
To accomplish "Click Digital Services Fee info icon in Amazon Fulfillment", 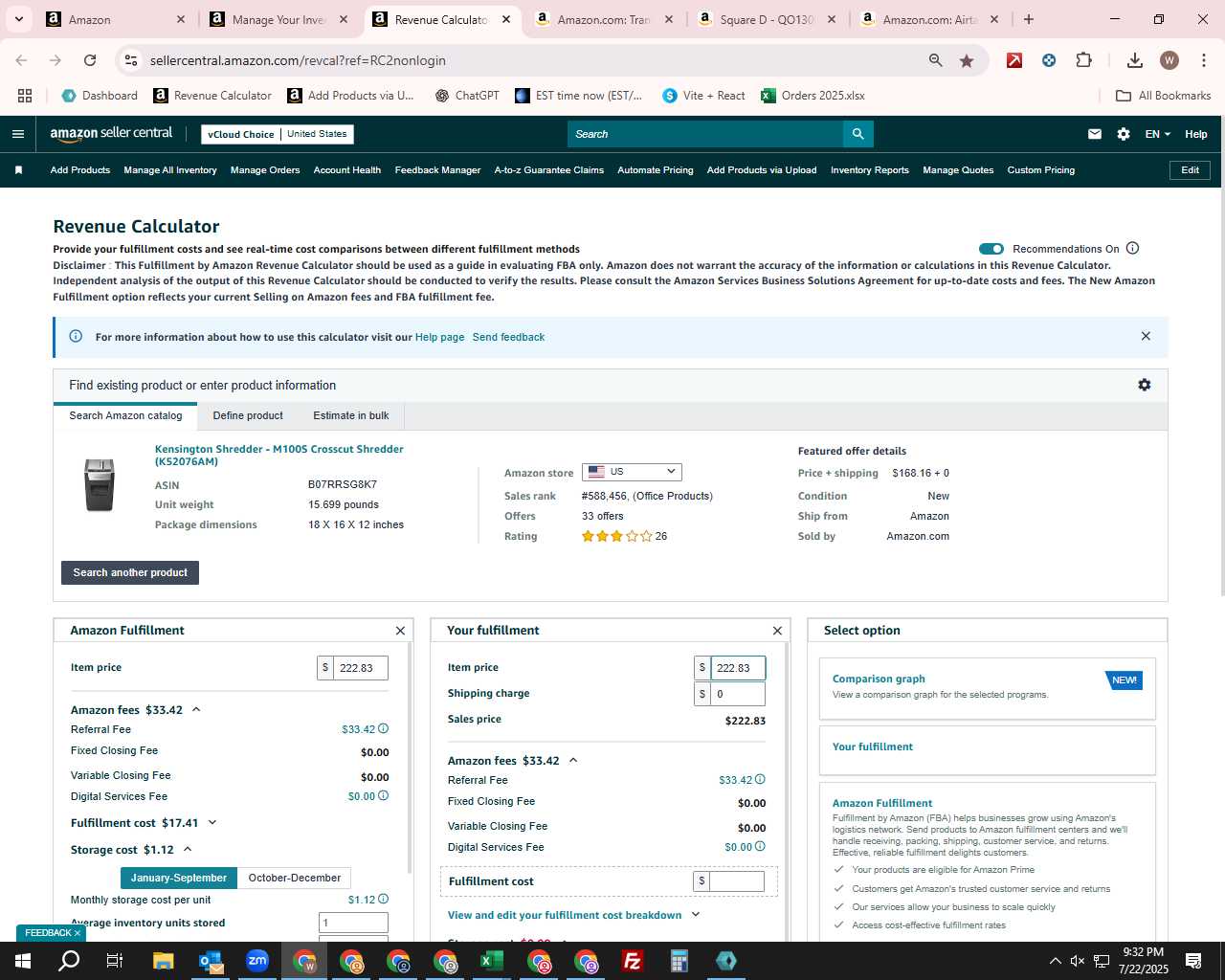I will coord(384,796).
